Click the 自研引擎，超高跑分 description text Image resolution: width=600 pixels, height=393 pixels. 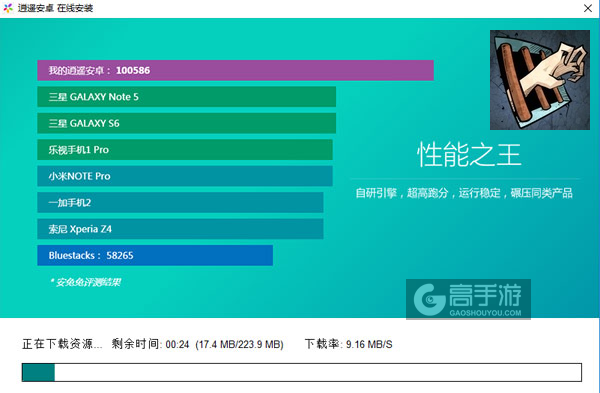pyautogui.click(x=464, y=193)
